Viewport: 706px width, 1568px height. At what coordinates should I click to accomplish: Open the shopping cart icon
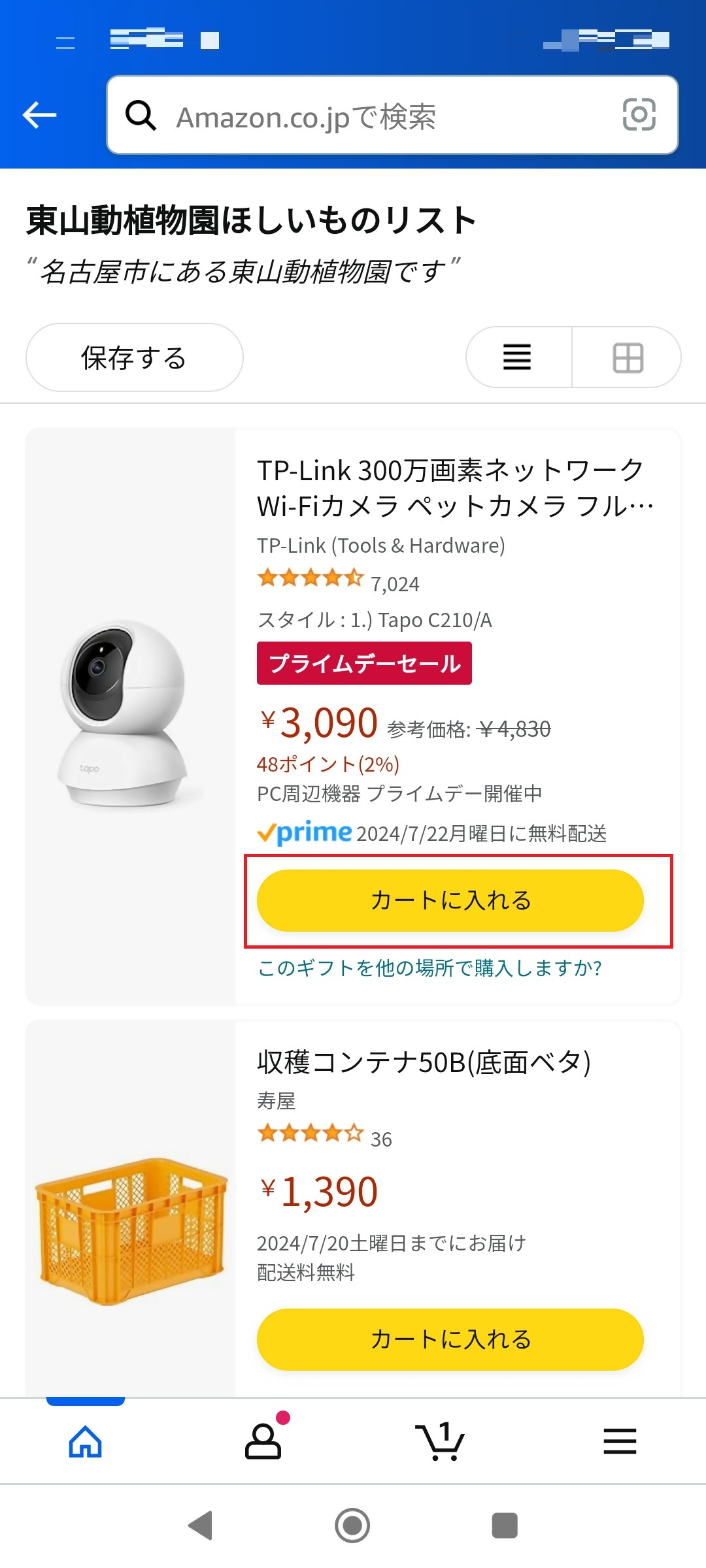[x=440, y=1441]
